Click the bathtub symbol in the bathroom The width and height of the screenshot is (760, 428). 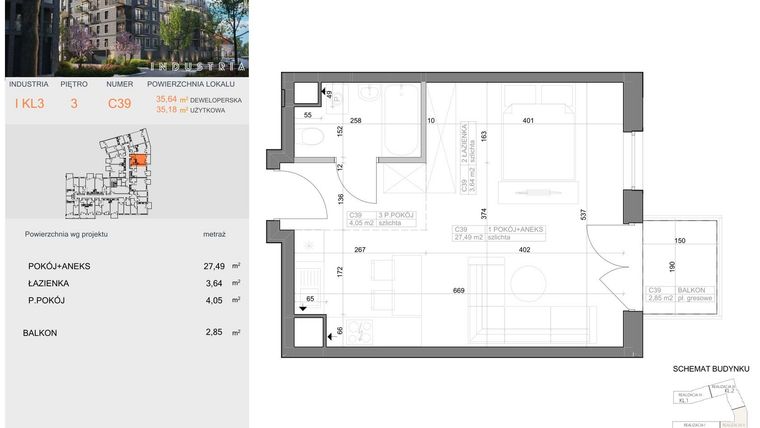click(x=401, y=120)
